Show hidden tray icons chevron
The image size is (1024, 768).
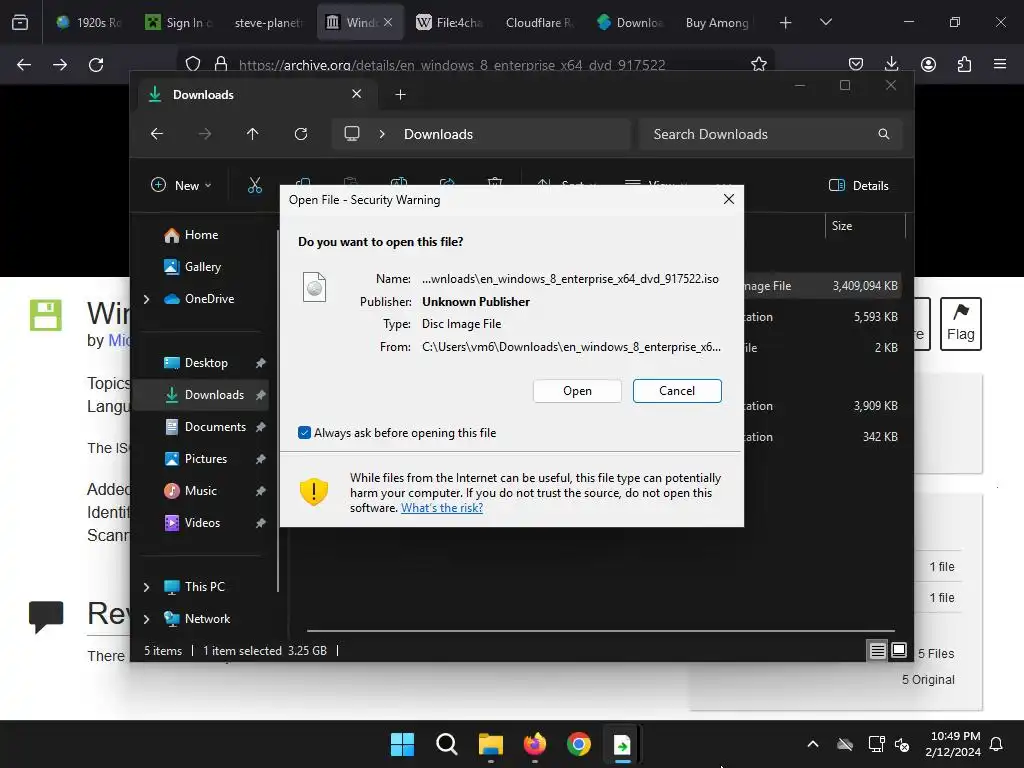pos(813,744)
